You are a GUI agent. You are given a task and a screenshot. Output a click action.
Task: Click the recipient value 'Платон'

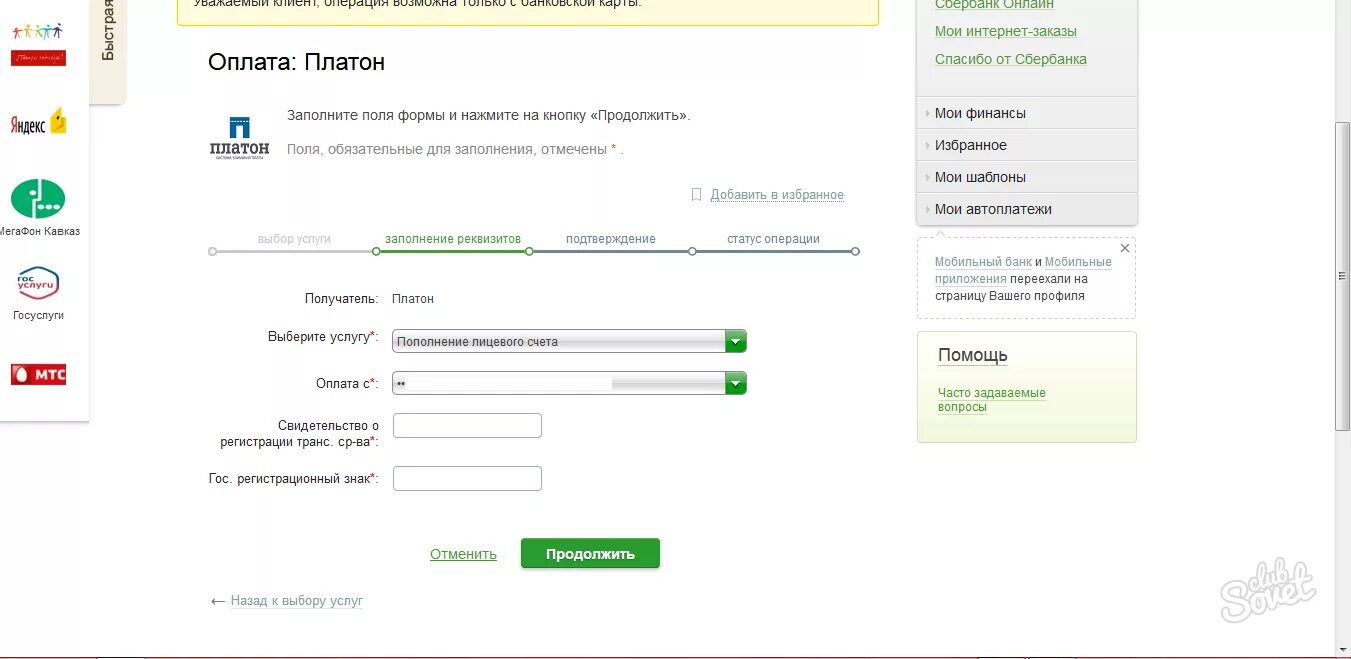(413, 299)
